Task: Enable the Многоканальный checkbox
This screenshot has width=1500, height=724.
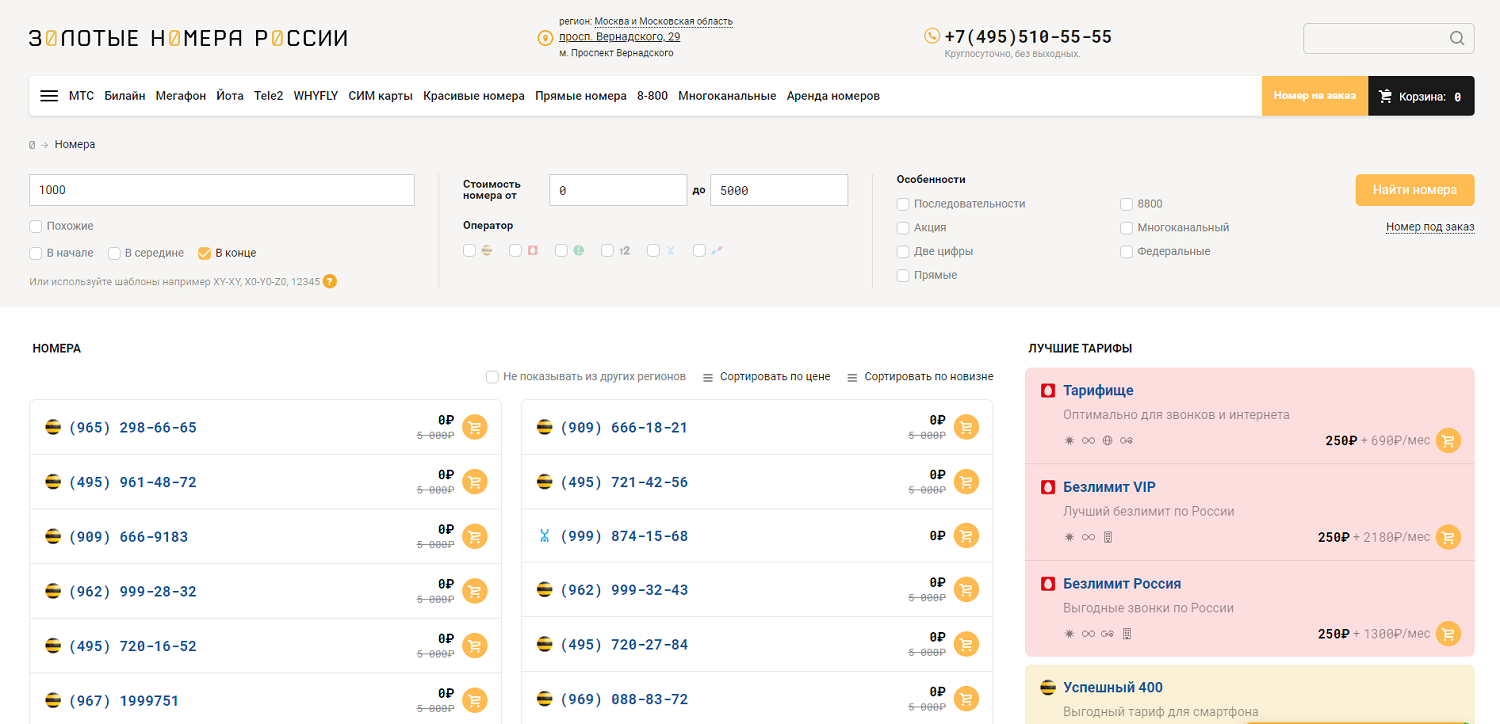Action: (x=1127, y=227)
